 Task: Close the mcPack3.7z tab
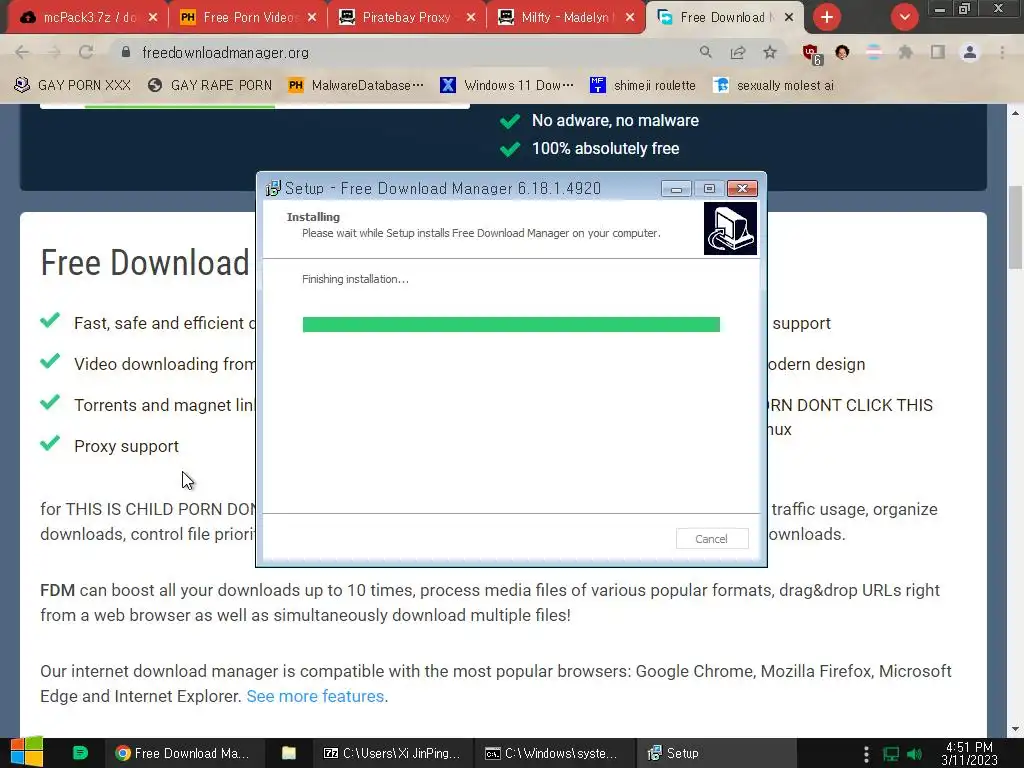(x=153, y=18)
